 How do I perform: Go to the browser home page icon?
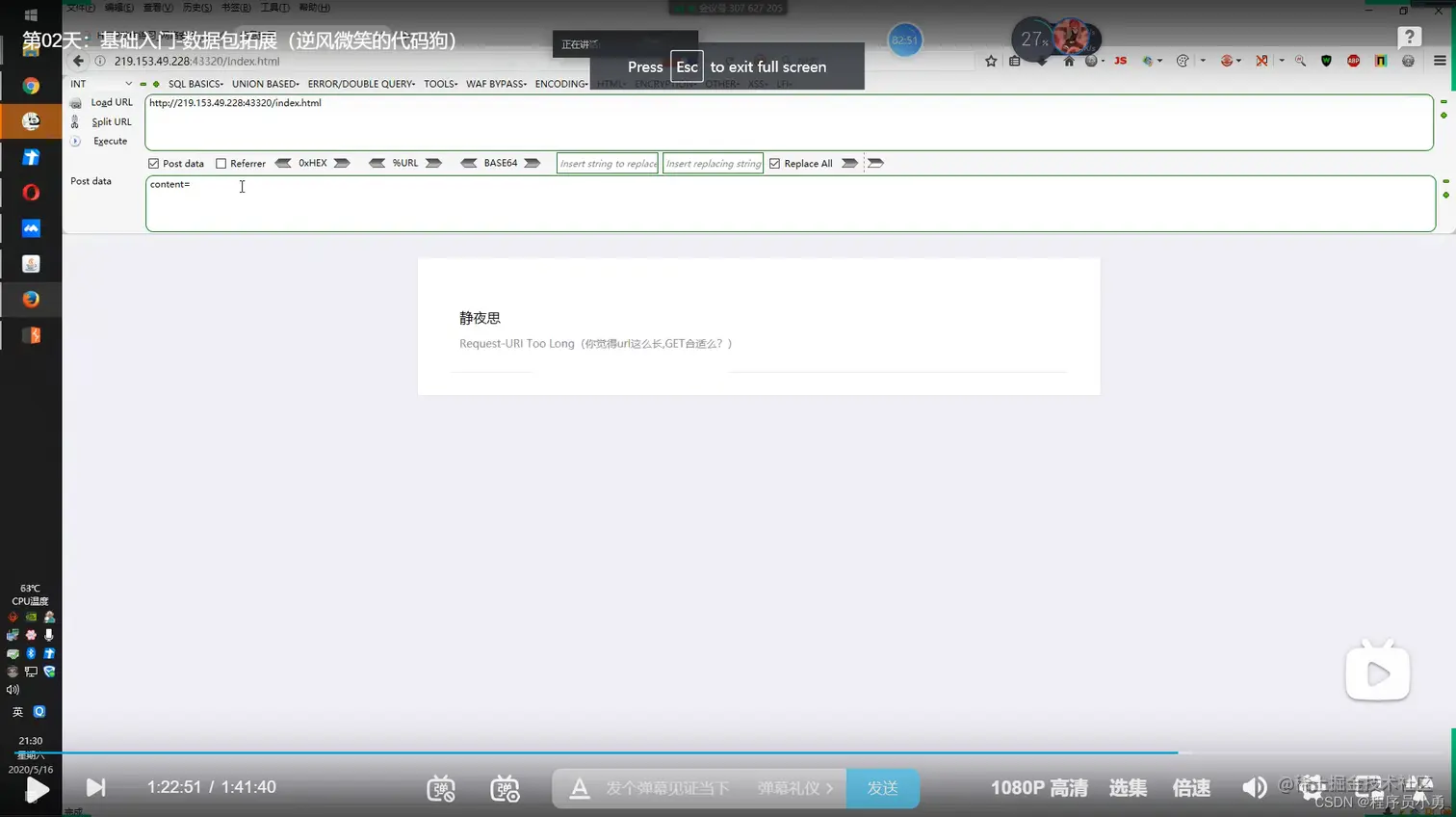click(1069, 61)
